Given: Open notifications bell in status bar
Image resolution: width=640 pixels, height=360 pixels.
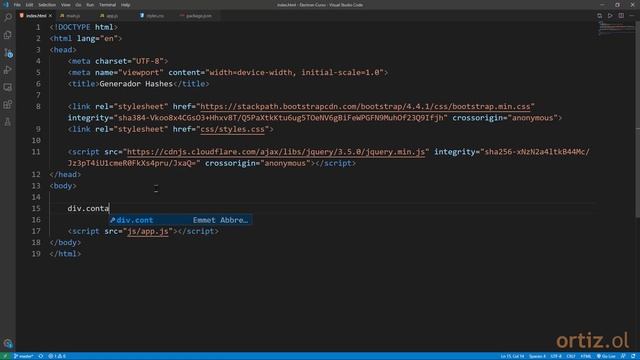Looking at the screenshot, I should pos(633,356).
